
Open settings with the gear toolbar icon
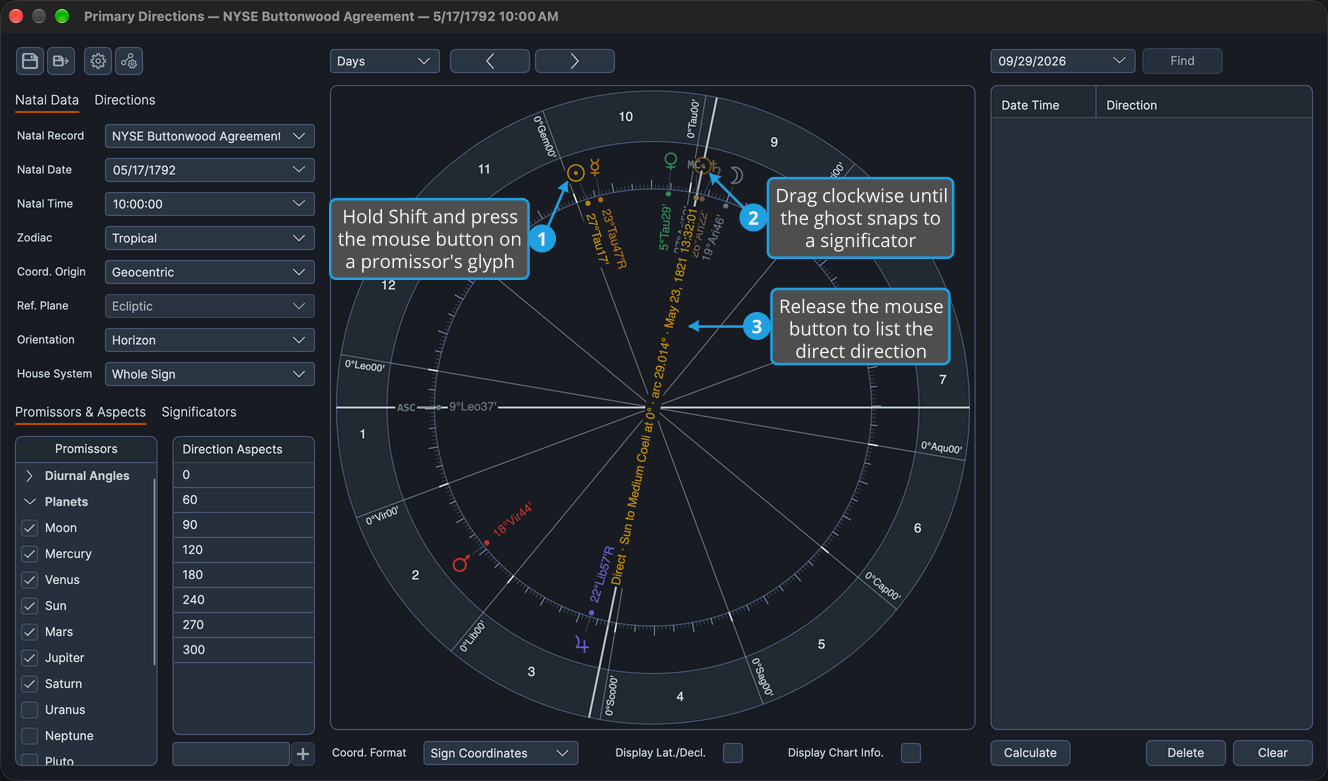[x=98, y=61]
